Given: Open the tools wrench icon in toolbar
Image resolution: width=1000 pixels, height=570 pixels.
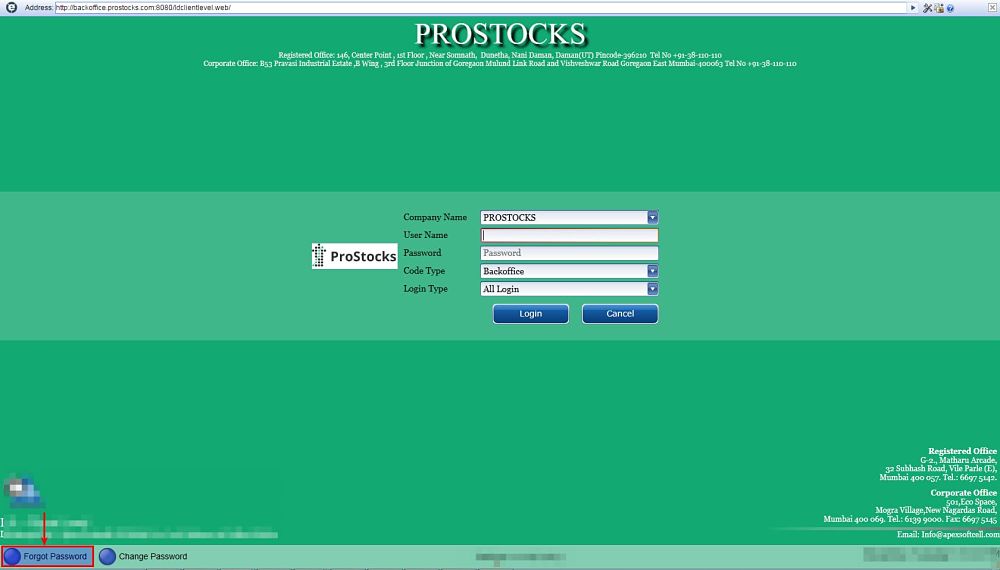Looking at the screenshot, I should coord(927,8).
